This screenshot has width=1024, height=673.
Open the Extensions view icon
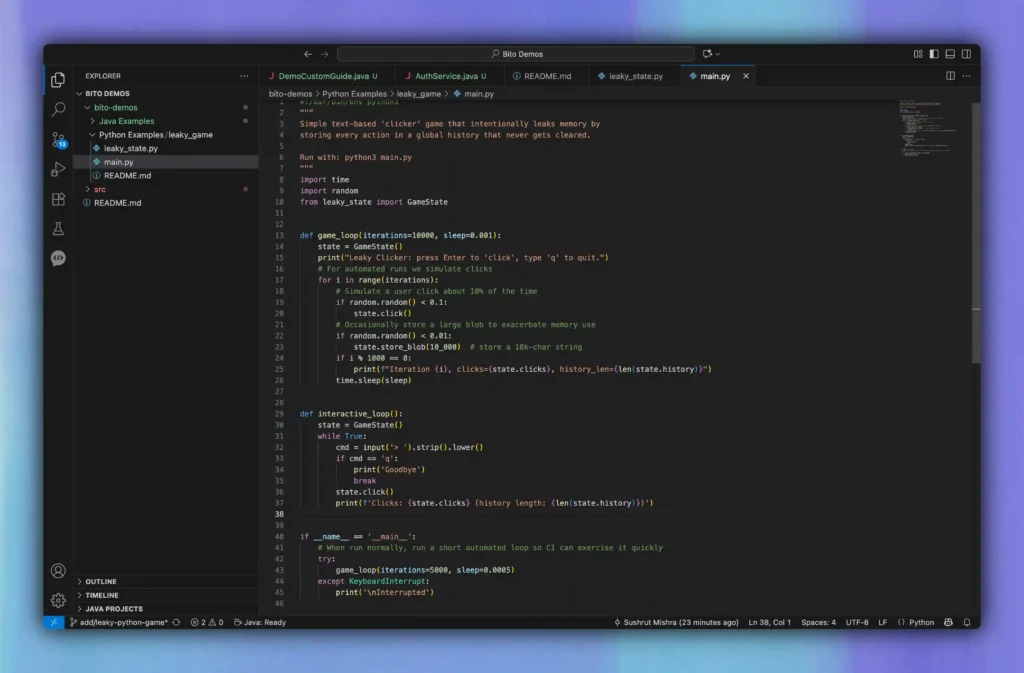(57, 199)
